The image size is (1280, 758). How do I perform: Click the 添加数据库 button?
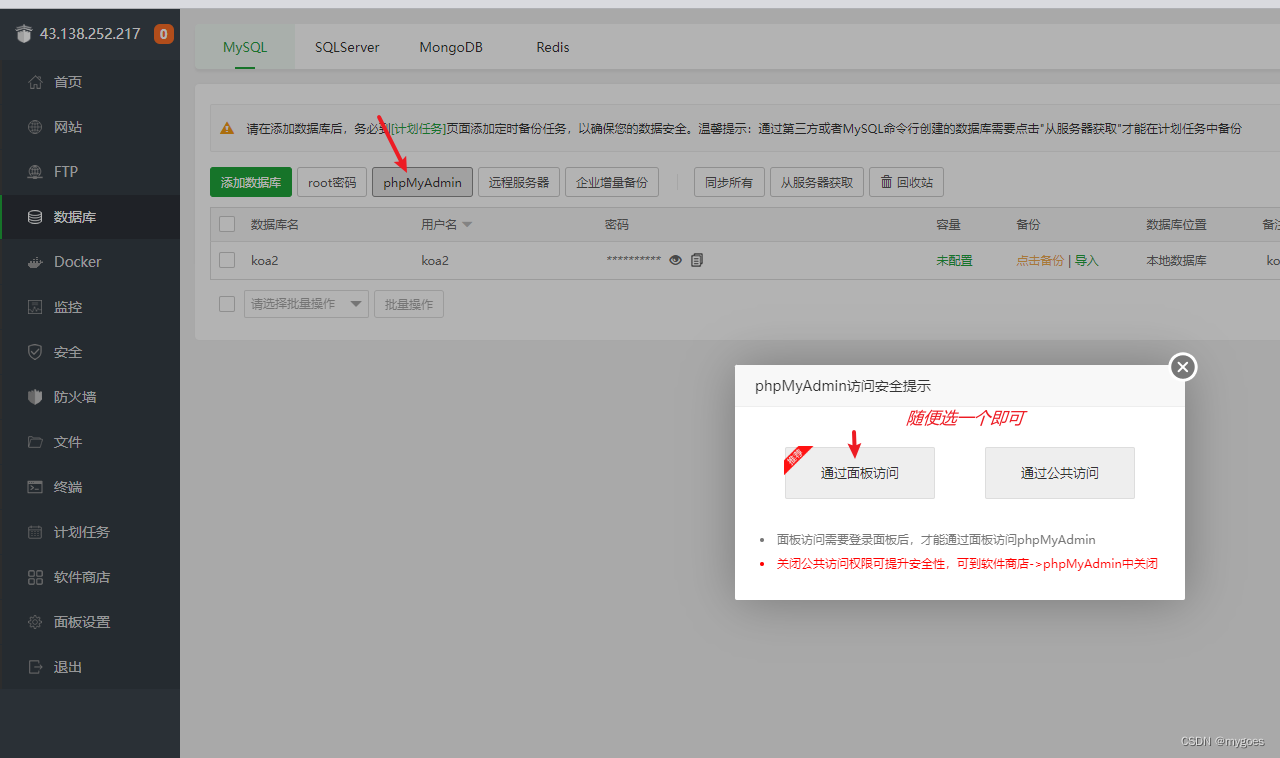coord(250,181)
